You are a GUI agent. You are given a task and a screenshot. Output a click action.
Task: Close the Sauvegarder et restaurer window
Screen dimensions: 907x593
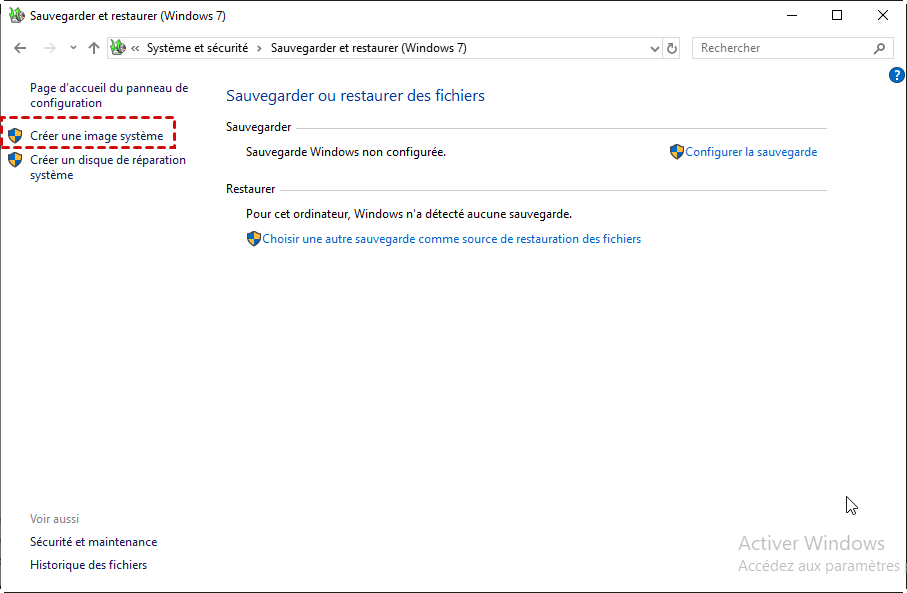pyautogui.click(x=883, y=16)
